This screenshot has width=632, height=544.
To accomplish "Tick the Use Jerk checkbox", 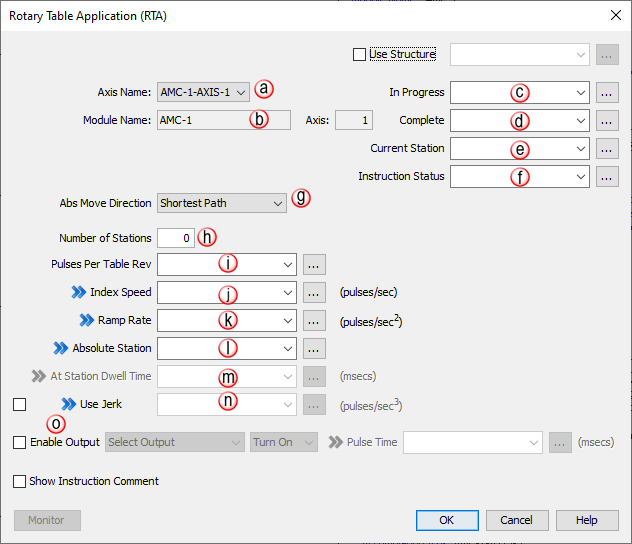I will [x=20, y=405].
